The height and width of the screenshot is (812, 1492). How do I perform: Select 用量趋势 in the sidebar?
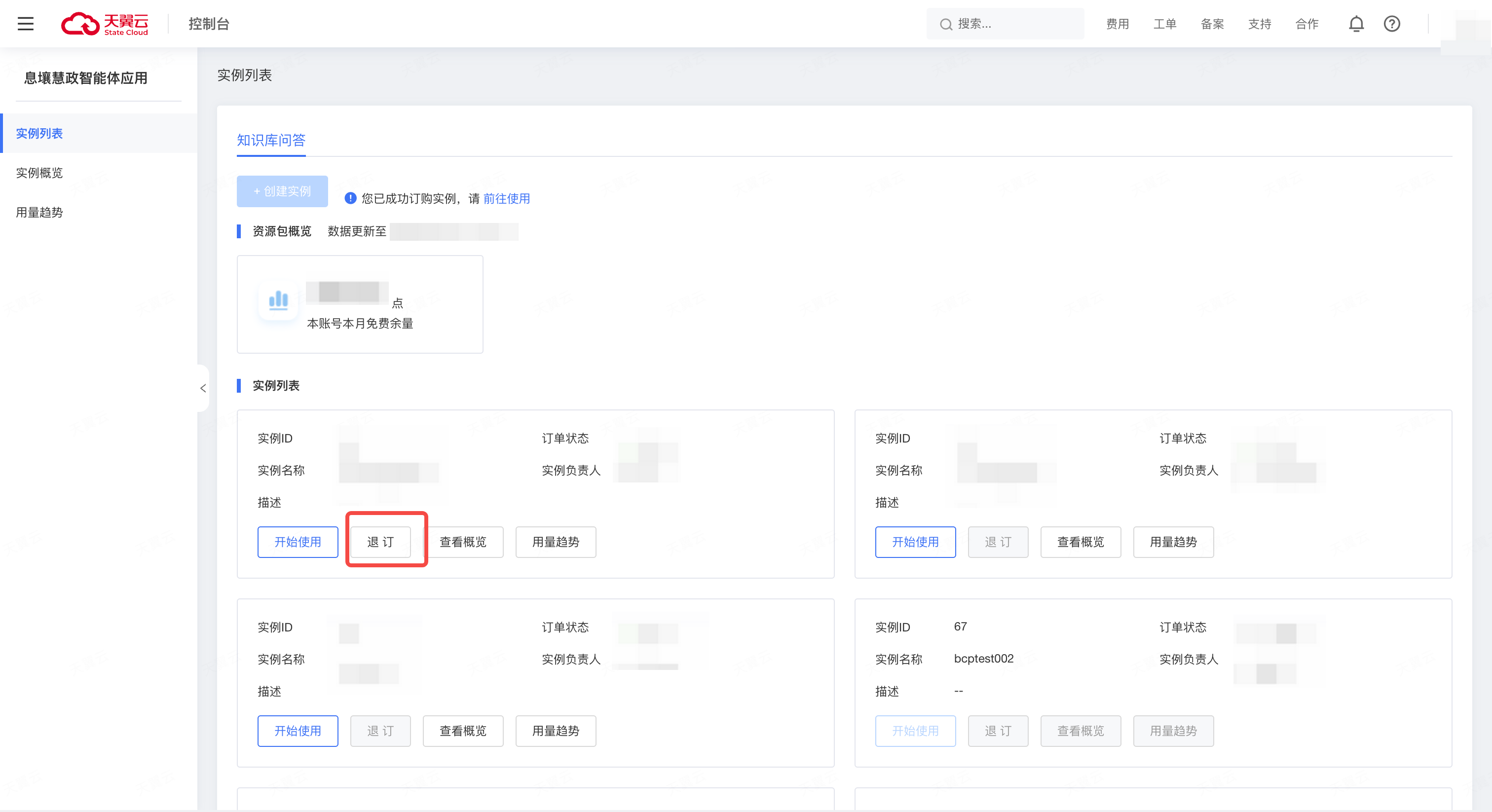pos(99,213)
